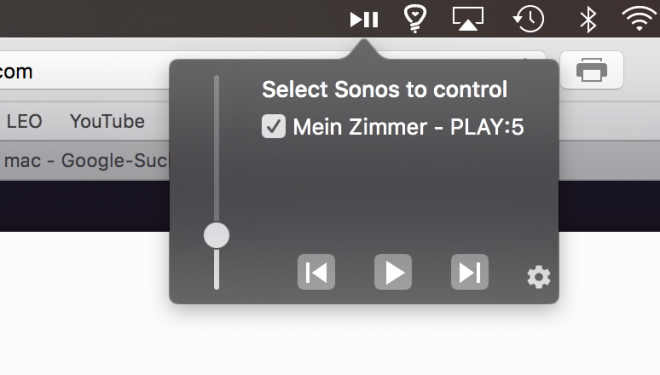
Task: Switch to the mac - Google-Suche tab
Action: (84, 161)
